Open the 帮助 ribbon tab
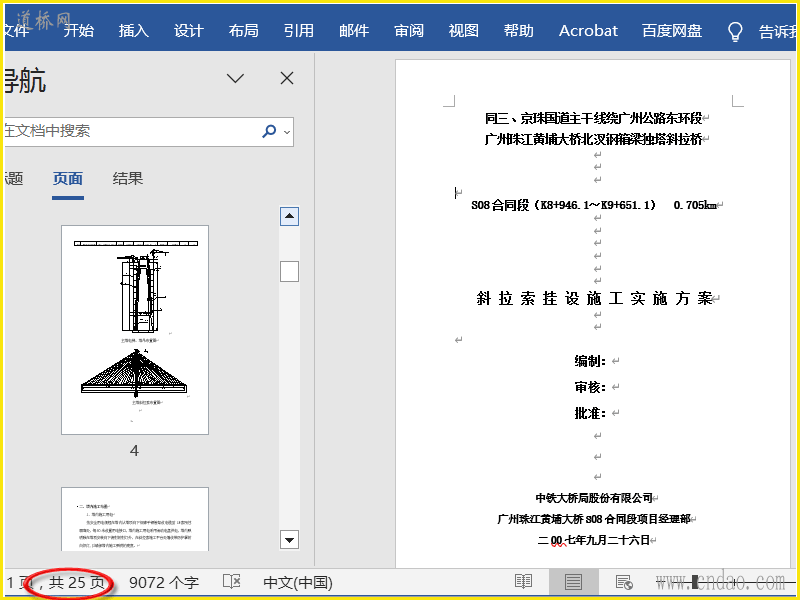This screenshot has width=800, height=600. pos(518,31)
